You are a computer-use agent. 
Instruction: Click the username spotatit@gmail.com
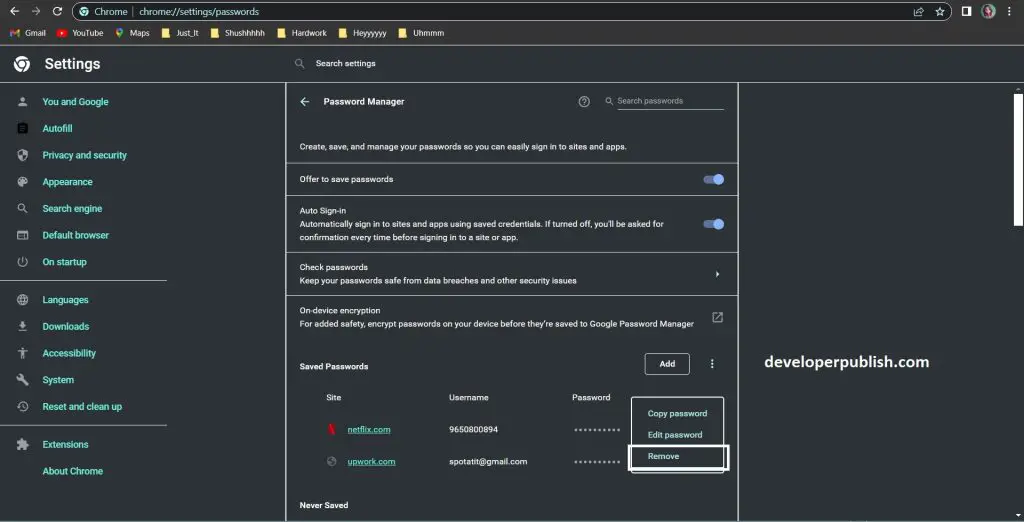pos(488,461)
